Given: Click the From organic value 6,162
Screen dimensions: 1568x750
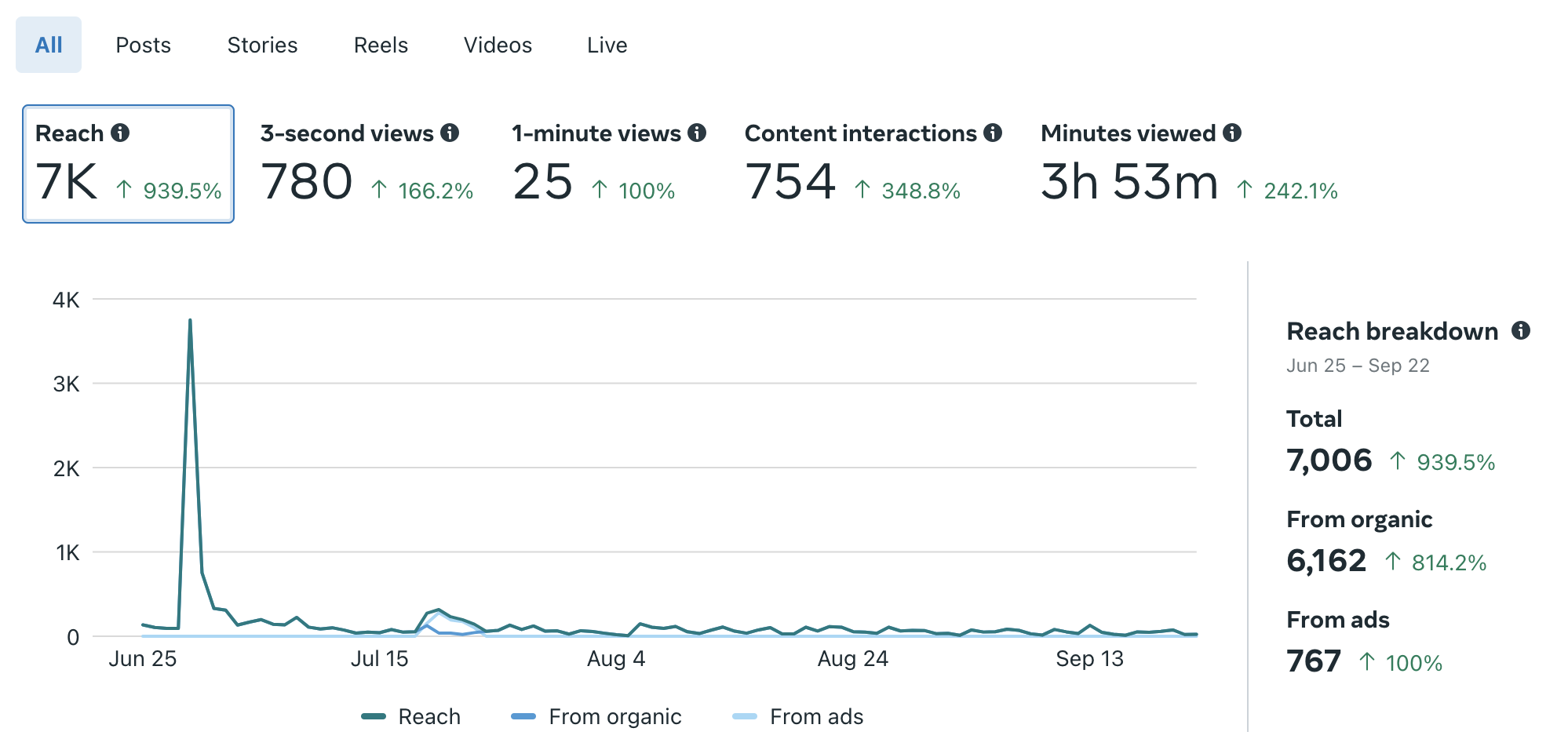Looking at the screenshot, I should tap(1326, 561).
